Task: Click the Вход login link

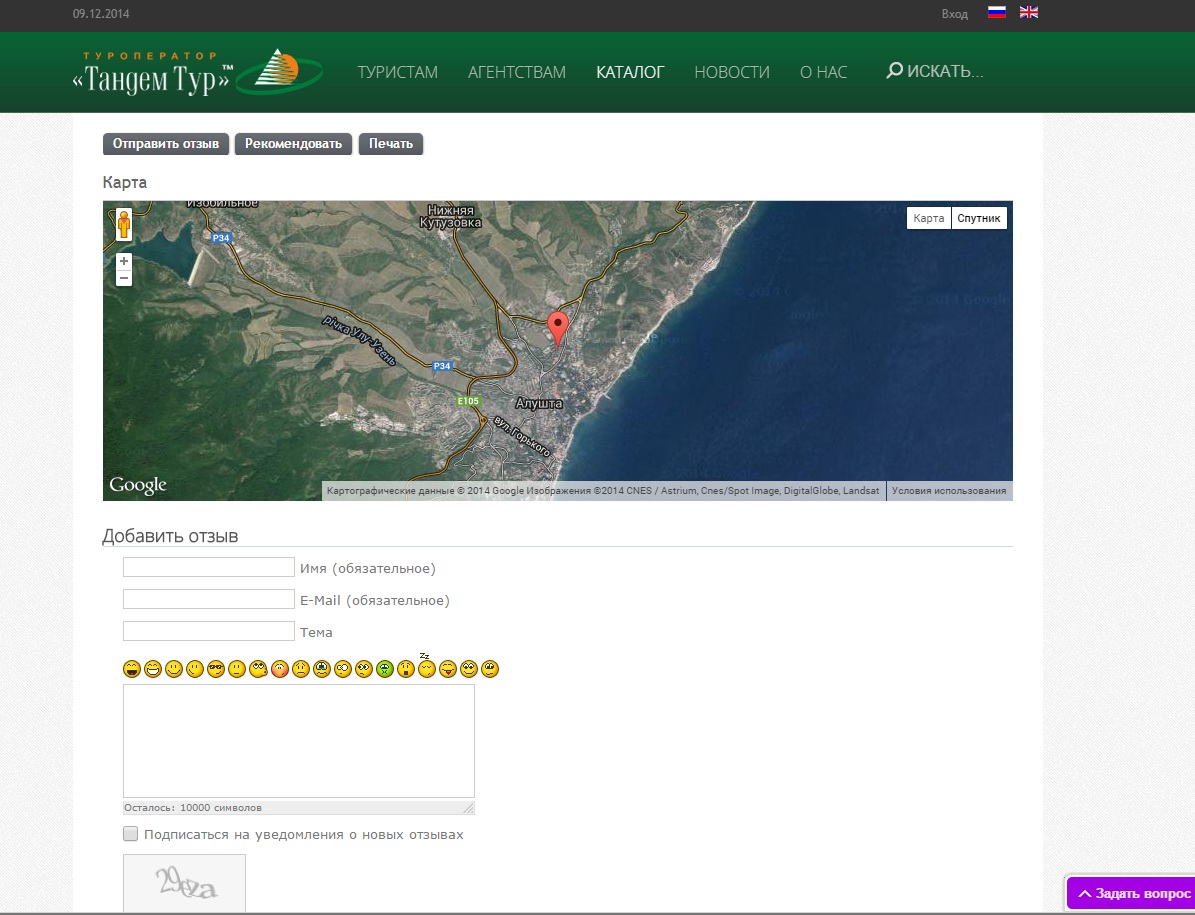Action: pos(954,14)
